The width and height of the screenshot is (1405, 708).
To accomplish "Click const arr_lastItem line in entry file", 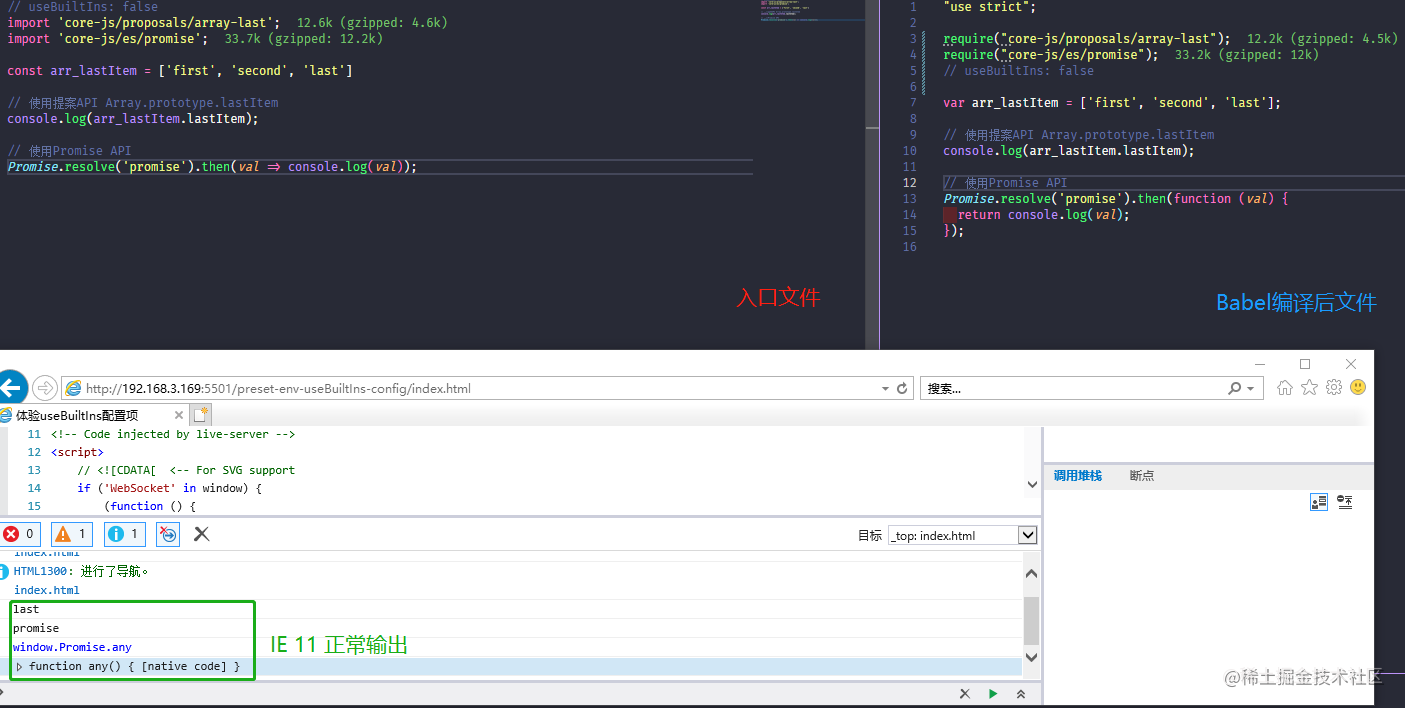I will 180,71.
